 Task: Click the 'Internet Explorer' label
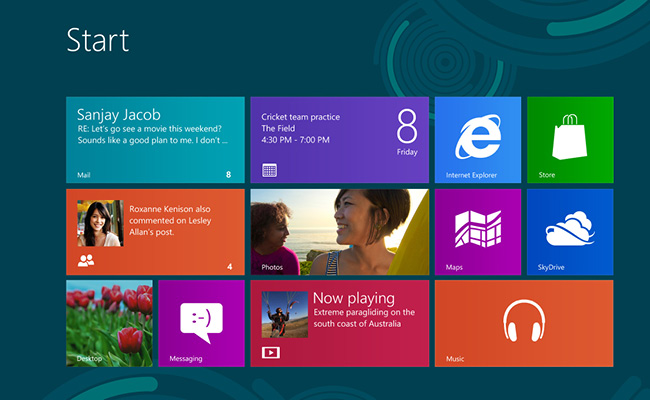pyautogui.click(x=471, y=175)
